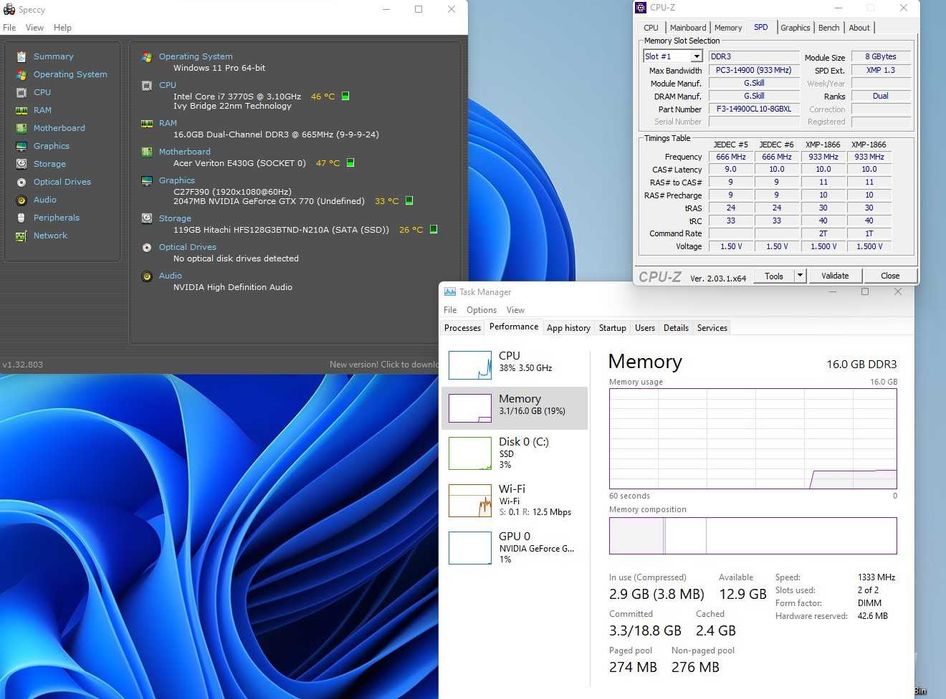946x699 pixels.
Task: Click the Operating System sidebar icon in Speccy
Action: 22,75
